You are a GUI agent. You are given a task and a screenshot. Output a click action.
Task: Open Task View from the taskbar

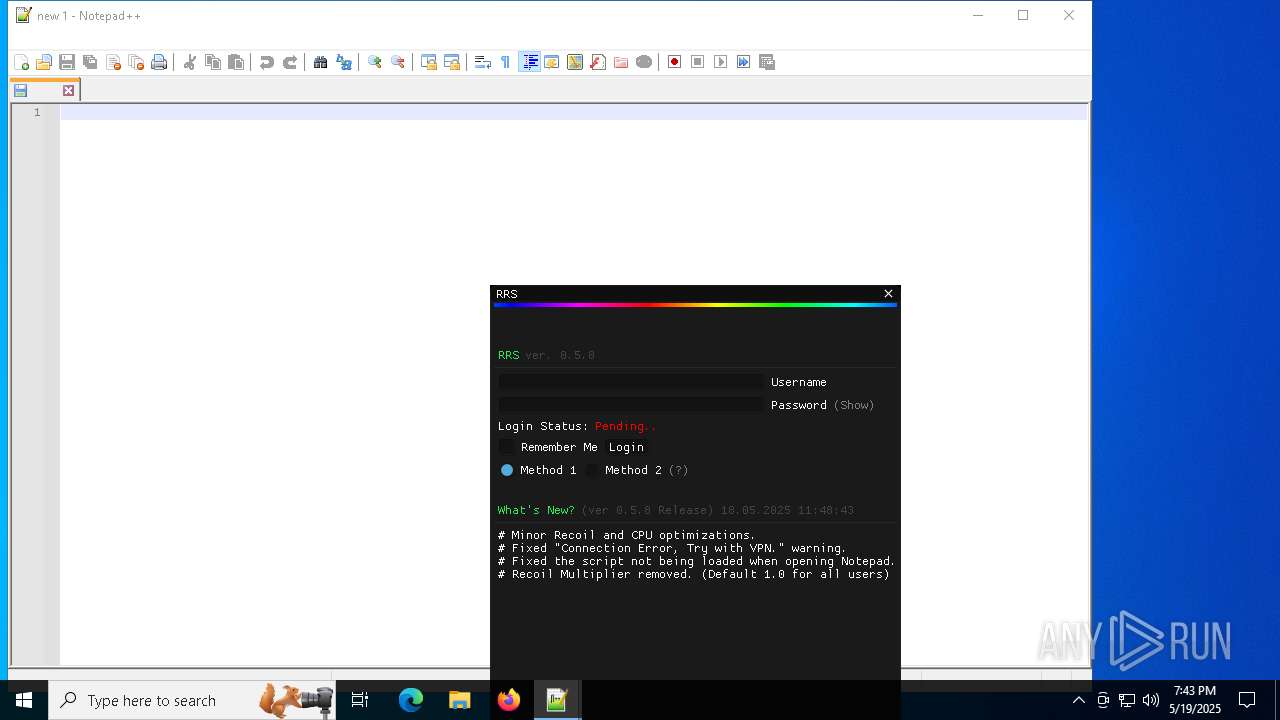point(360,700)
